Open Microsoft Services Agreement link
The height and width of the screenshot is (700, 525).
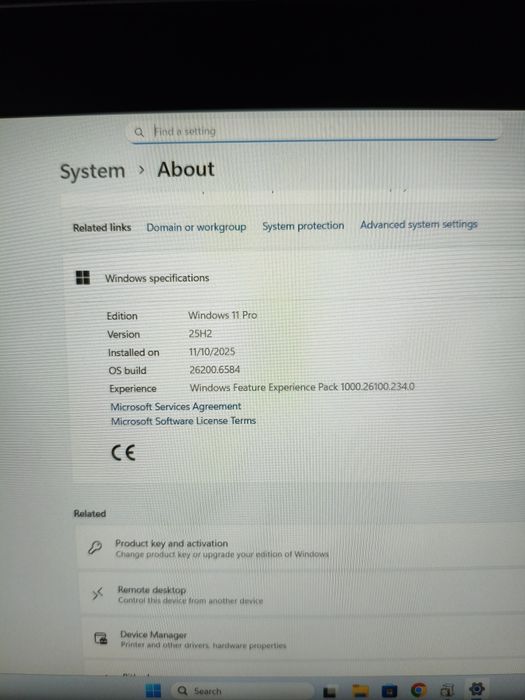pos(175,407)
